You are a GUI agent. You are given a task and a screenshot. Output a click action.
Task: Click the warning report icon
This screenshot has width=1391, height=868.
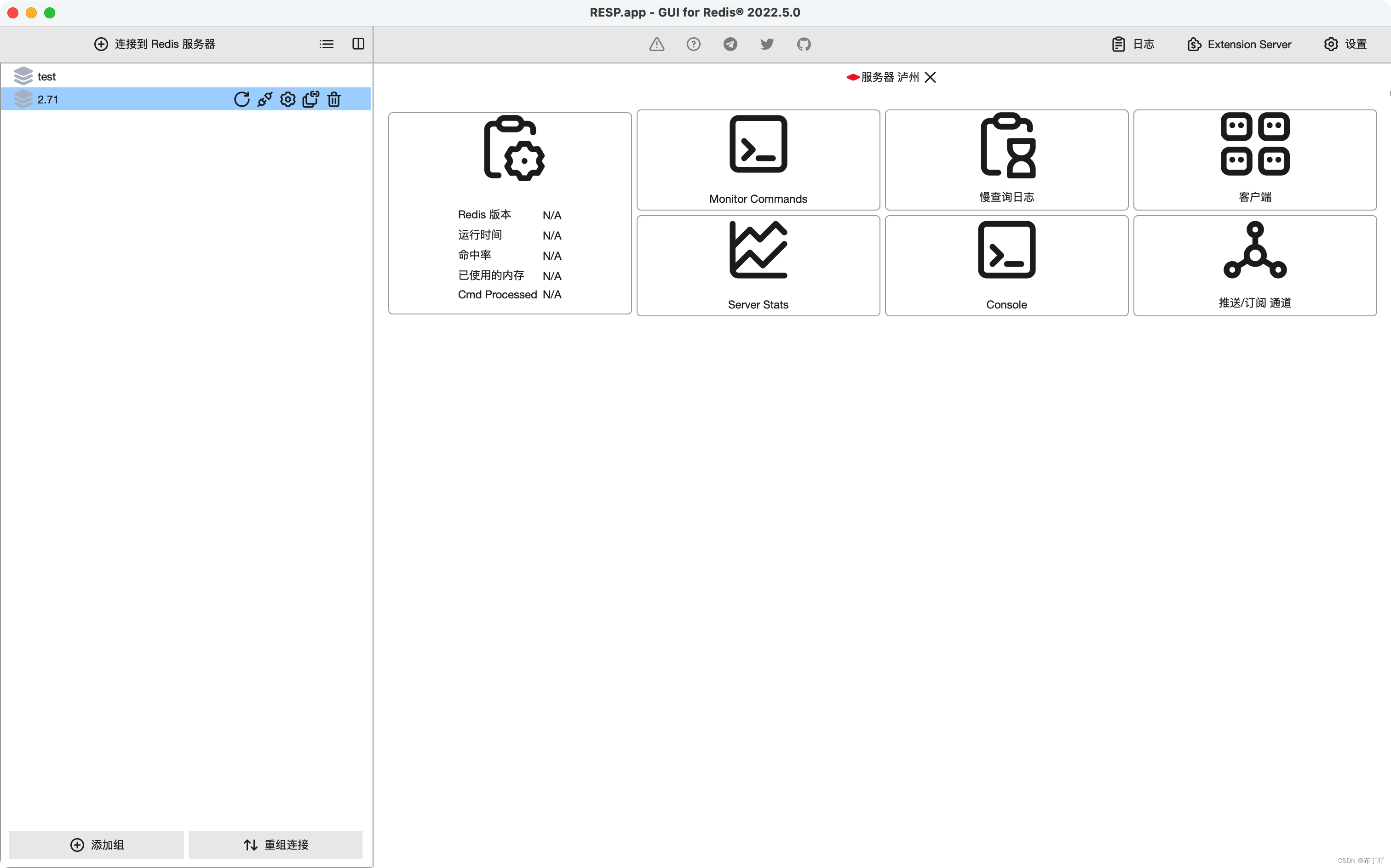pos(656,44)
